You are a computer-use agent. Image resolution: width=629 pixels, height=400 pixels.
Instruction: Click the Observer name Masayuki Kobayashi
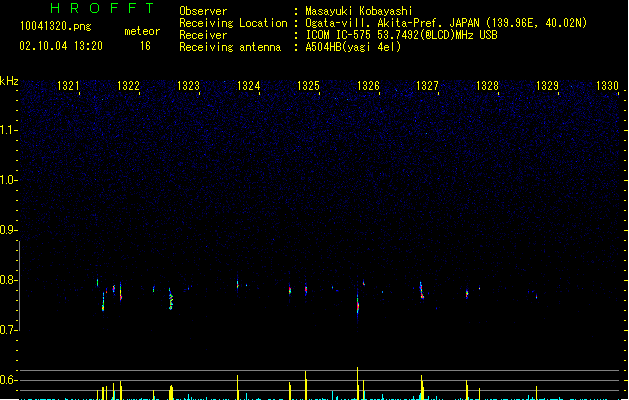pos(359,11)
